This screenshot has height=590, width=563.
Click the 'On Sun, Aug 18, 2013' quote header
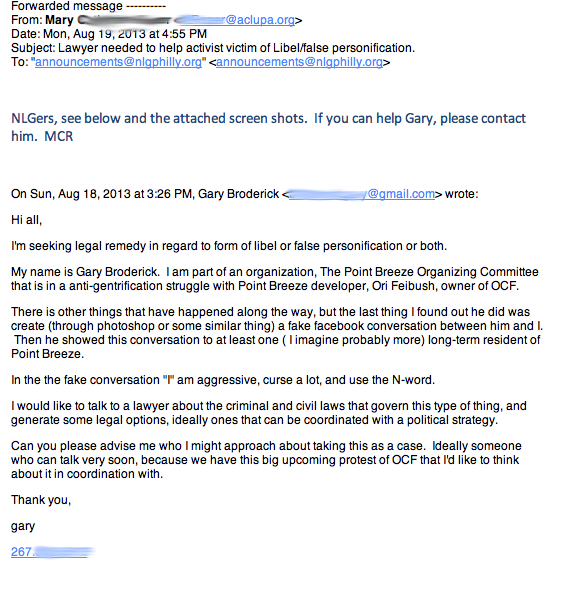244,194
